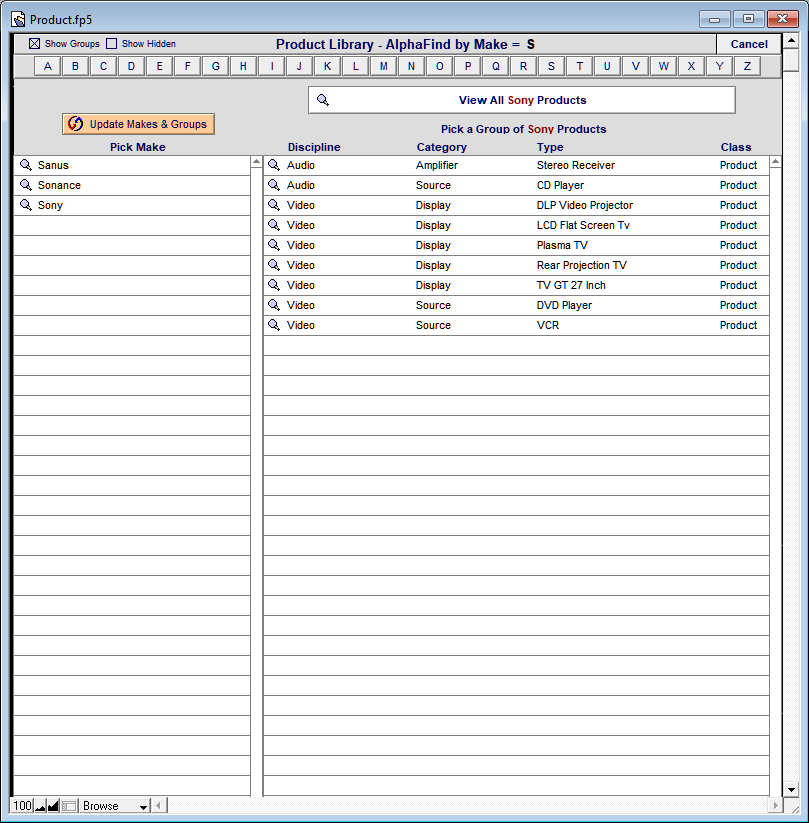Select letter T in AlphaFind bar
This screenshot has height=823, width=809.
(580, 66)
